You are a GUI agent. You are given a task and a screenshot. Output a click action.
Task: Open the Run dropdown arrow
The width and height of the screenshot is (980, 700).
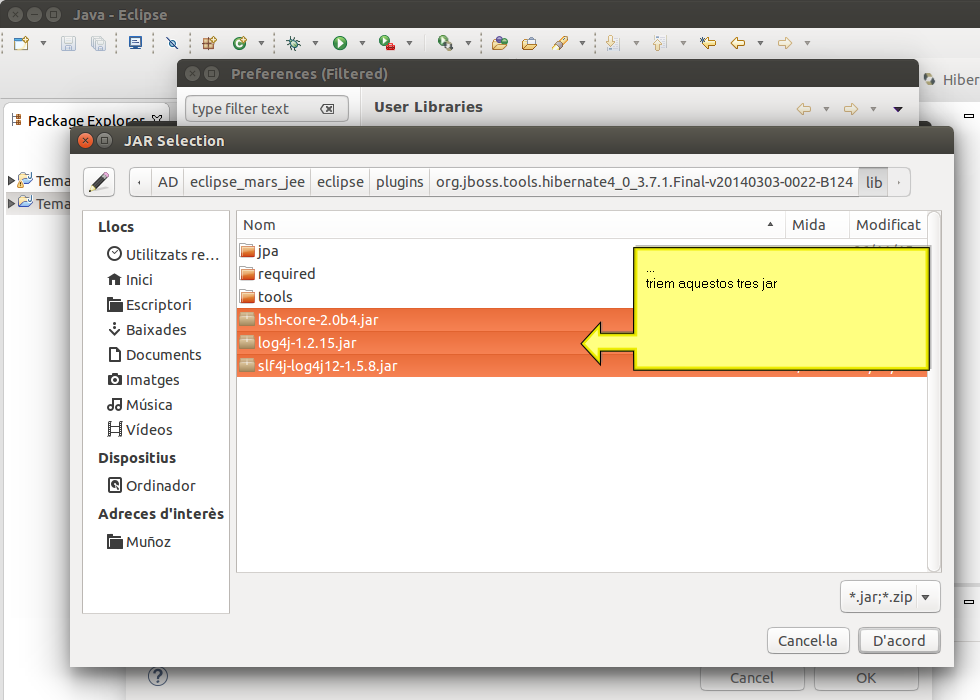tap(362, 43)
